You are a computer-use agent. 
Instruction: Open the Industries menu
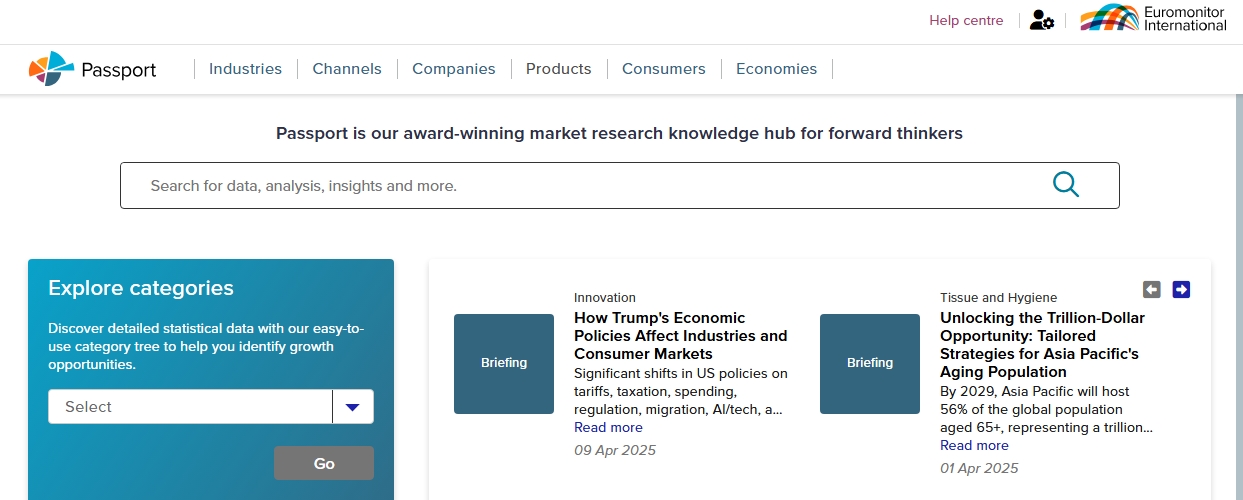[245, 69]
